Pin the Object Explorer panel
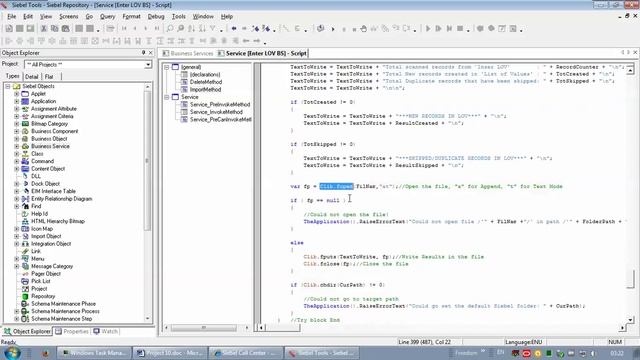640x360 pixels. [143, 53]
